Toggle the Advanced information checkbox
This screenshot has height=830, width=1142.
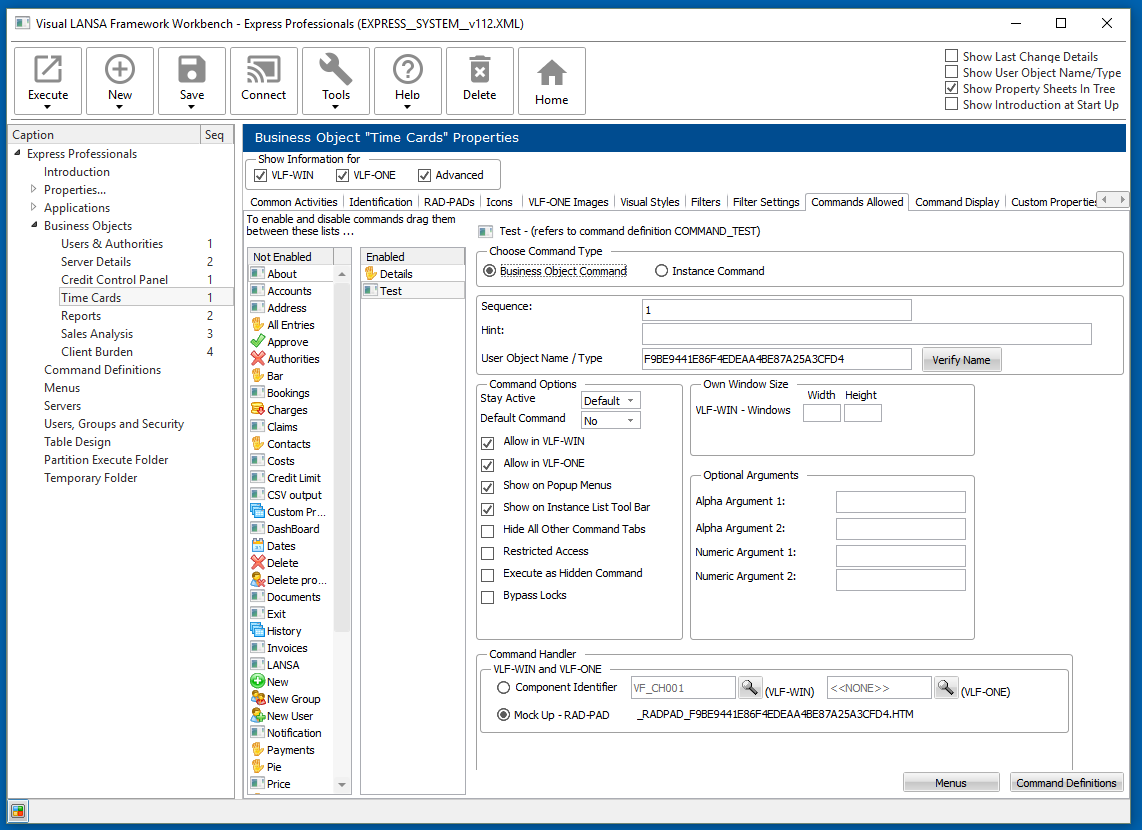click(424, 175)
